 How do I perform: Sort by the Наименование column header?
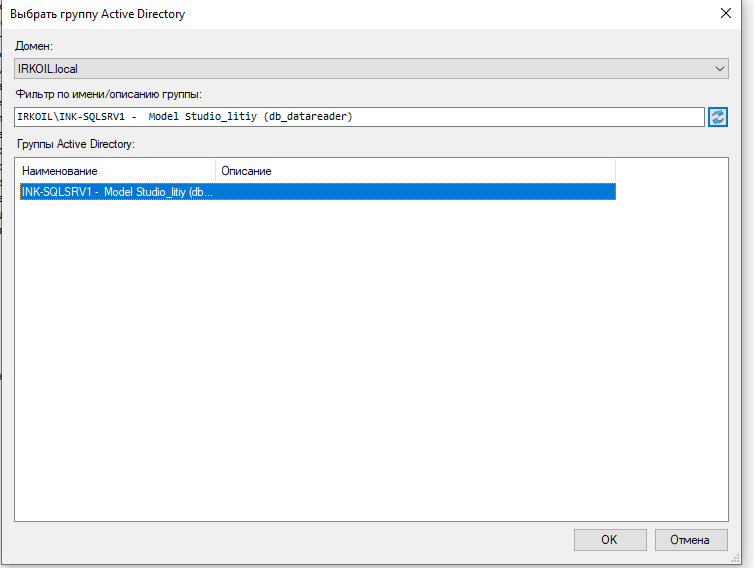click(x=117, y=171)
